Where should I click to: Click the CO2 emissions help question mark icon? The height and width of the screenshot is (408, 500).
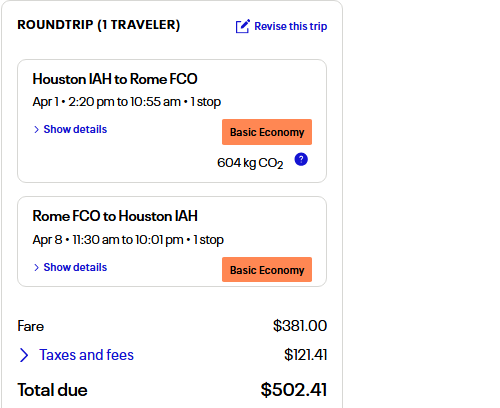pyautogui.click(x=301, y=159)
